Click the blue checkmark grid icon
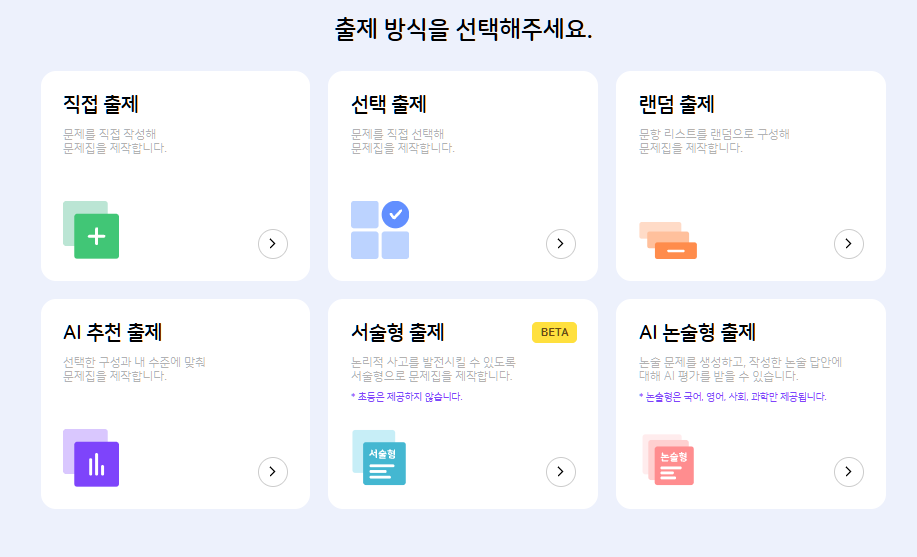 380,230
